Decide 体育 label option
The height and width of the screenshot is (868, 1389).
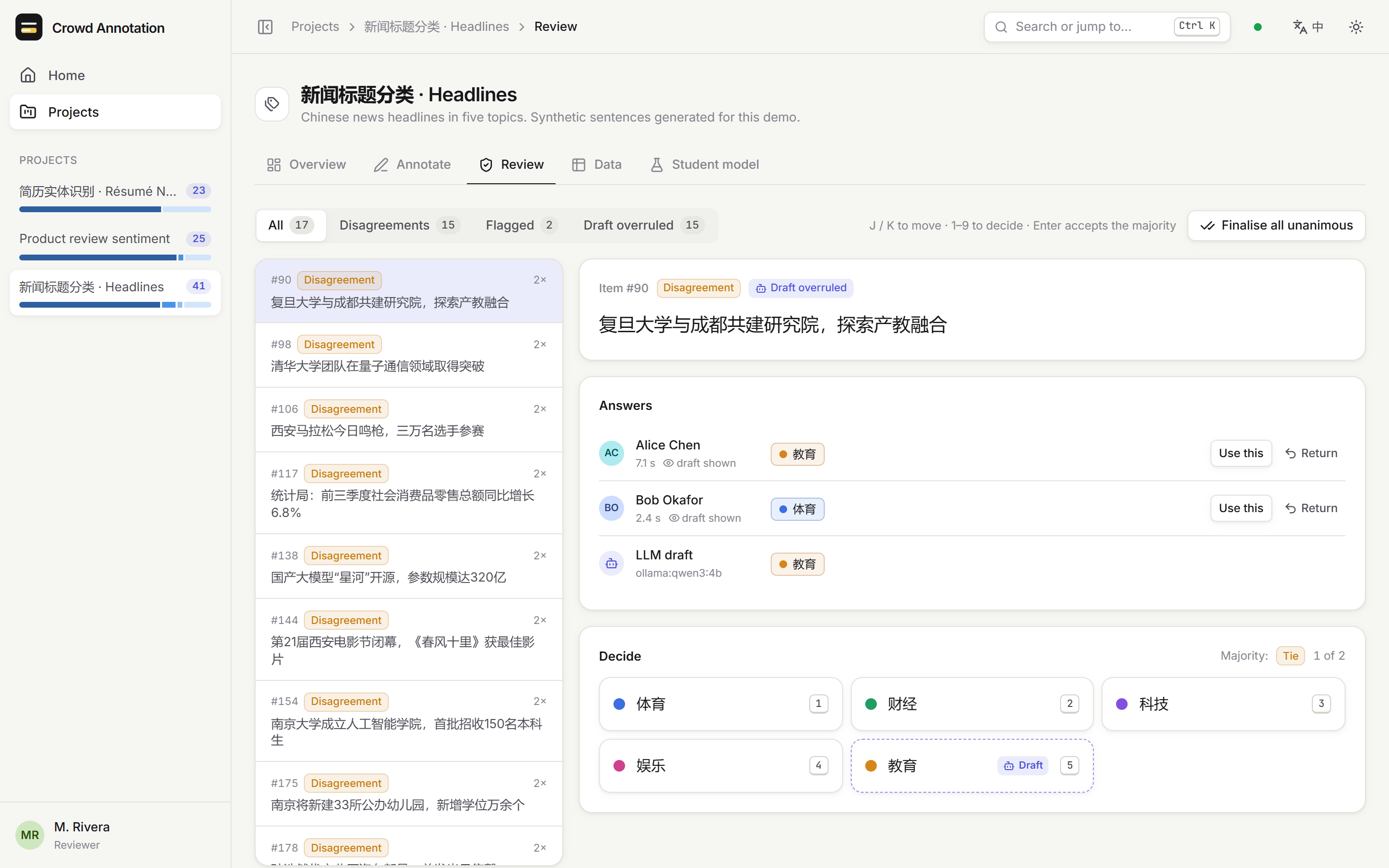(721, 704)
